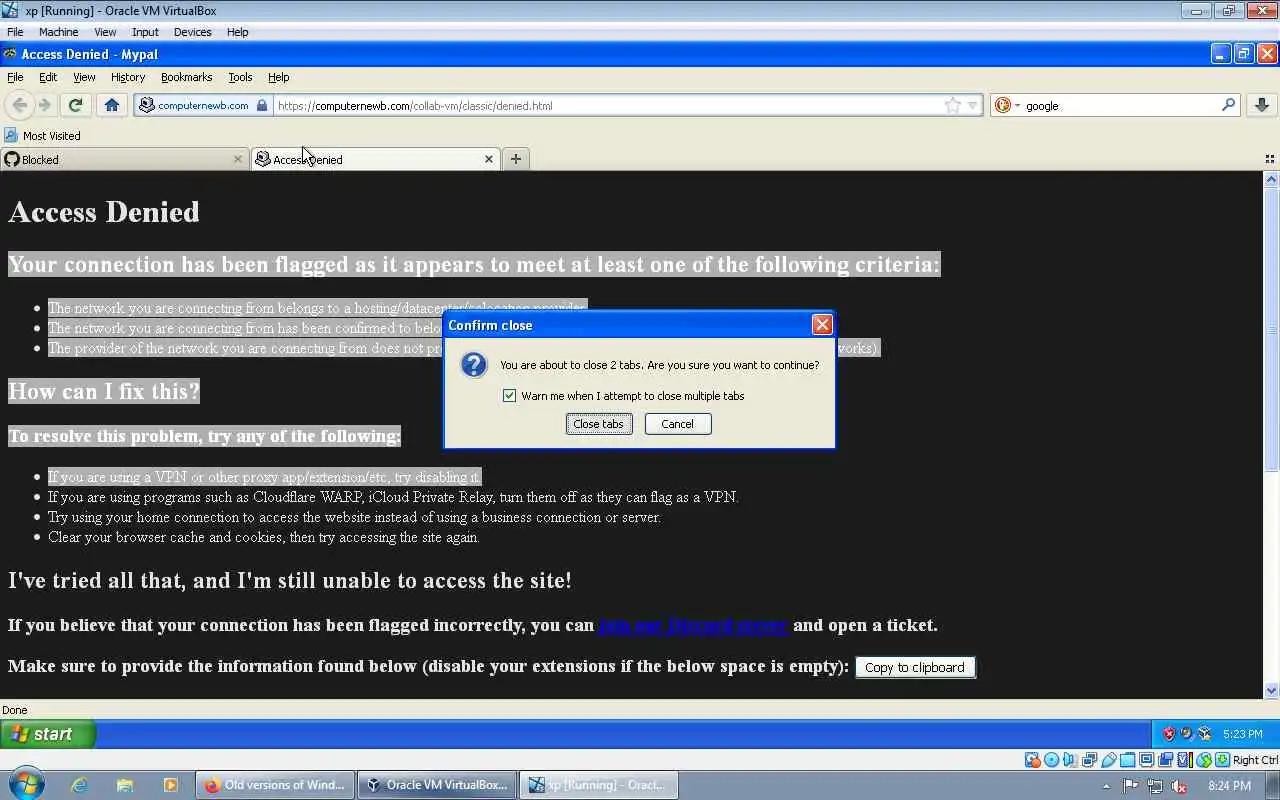Click VirtualBox display indicator
Image resolution: width=1280 pixels, height=800 pixels.
click(1146, 760)
